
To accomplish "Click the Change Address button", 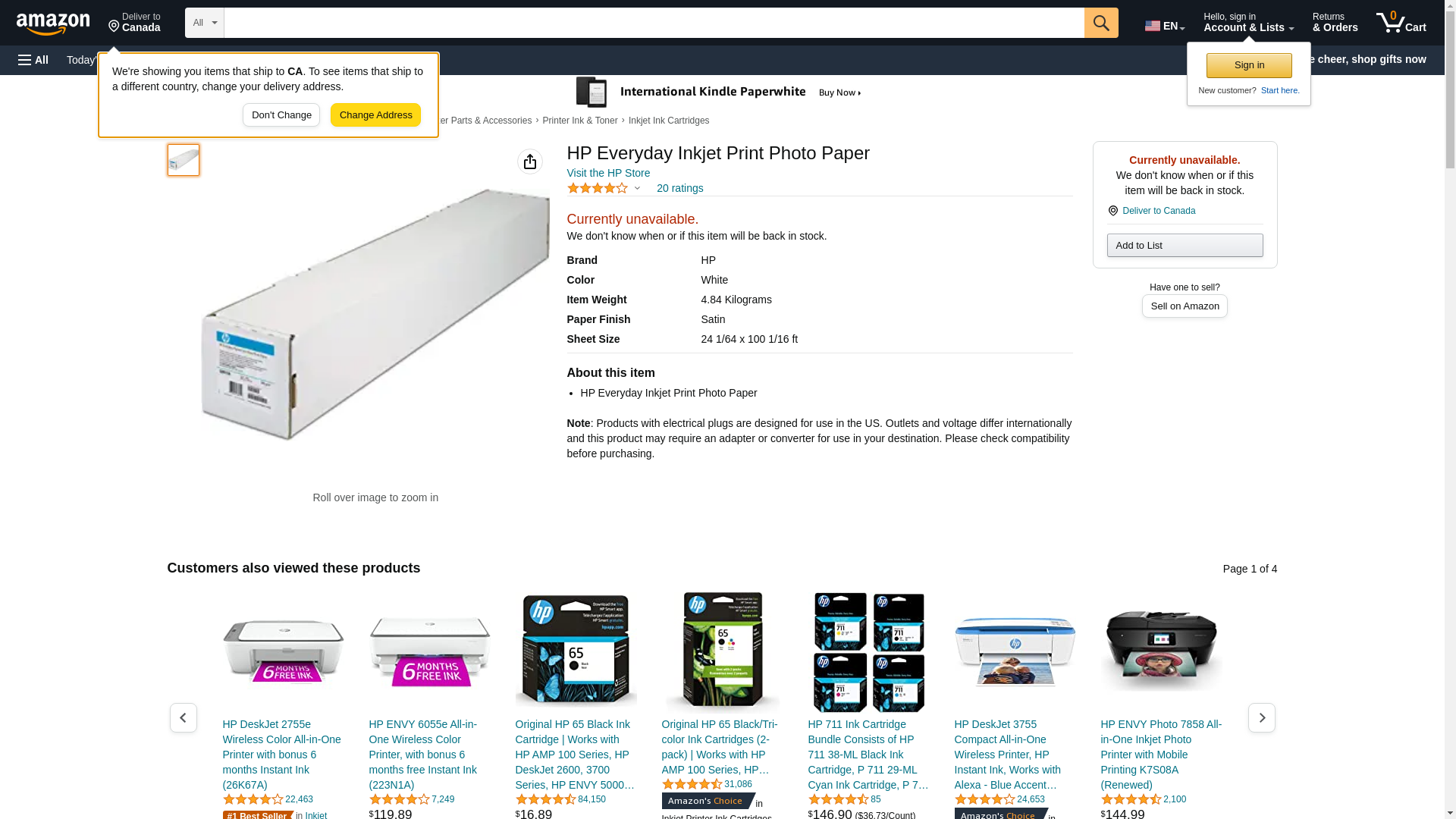I will [x=376, y=115].
